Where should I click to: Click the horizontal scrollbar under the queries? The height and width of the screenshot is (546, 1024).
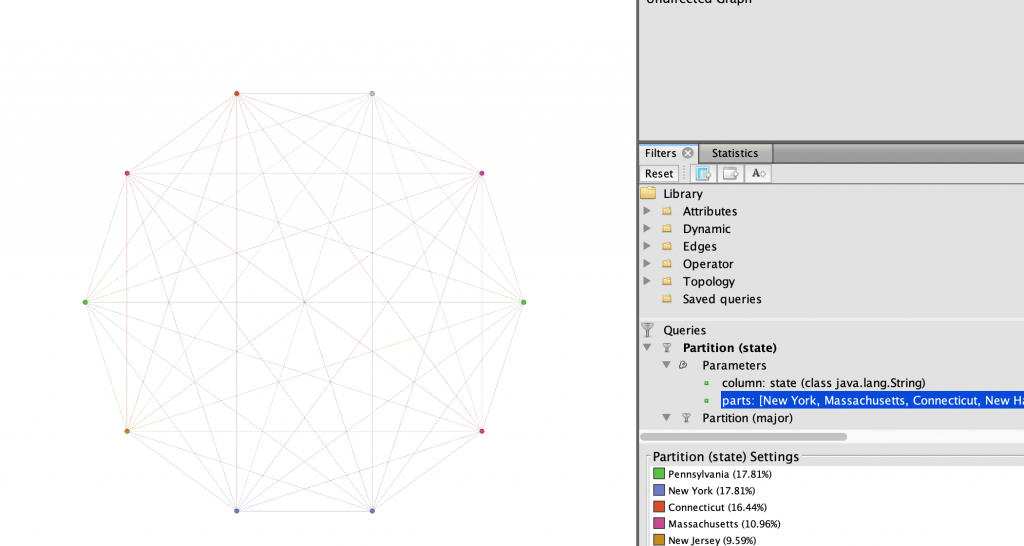[743, 437]
